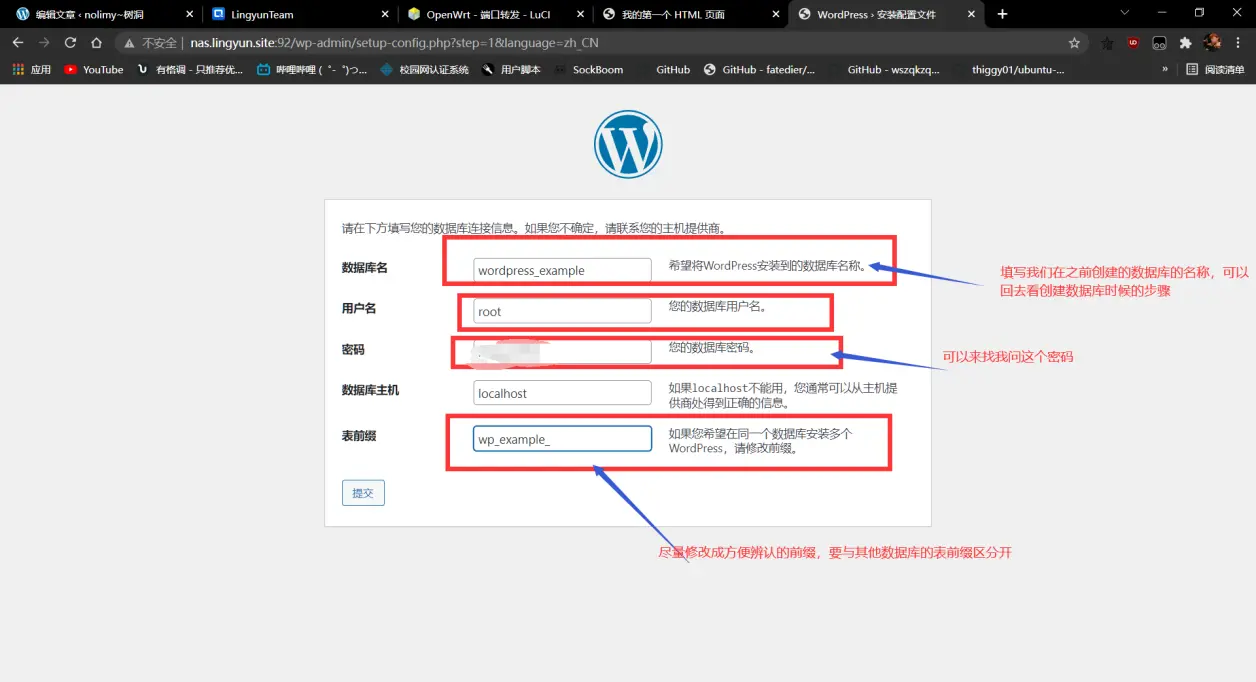Click the 表前缀 label
Image resolution: width=1256 pixels, height=682 pixels.
[359, 436]
